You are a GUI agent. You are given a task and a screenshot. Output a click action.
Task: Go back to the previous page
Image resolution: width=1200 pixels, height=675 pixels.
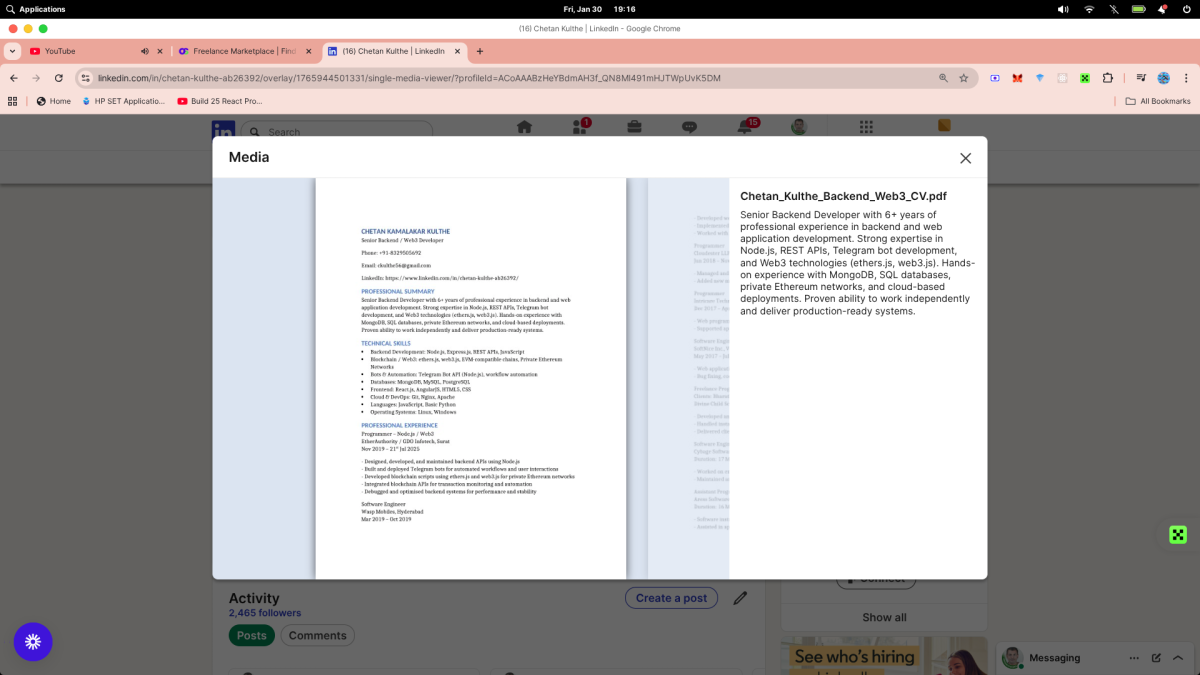coord(14,78)
